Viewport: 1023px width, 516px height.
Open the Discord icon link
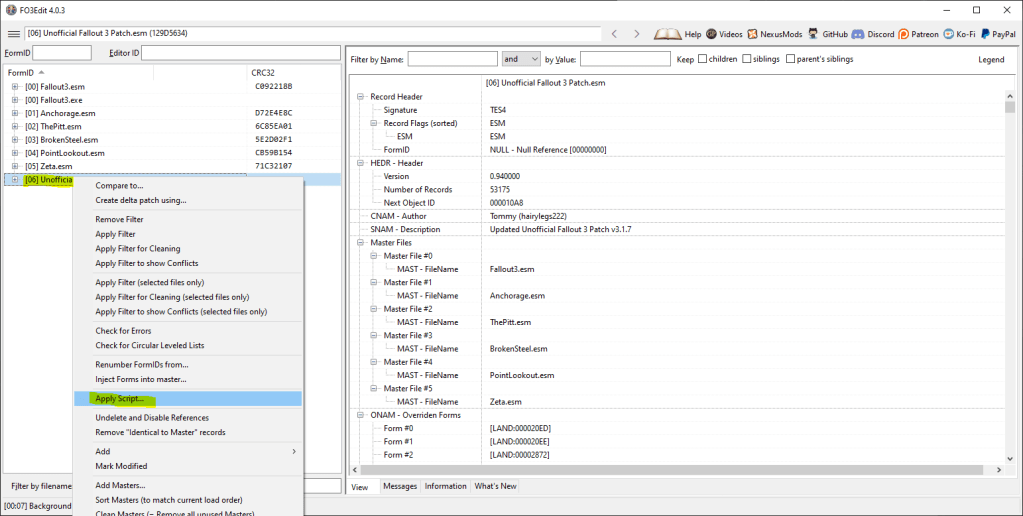859,34
